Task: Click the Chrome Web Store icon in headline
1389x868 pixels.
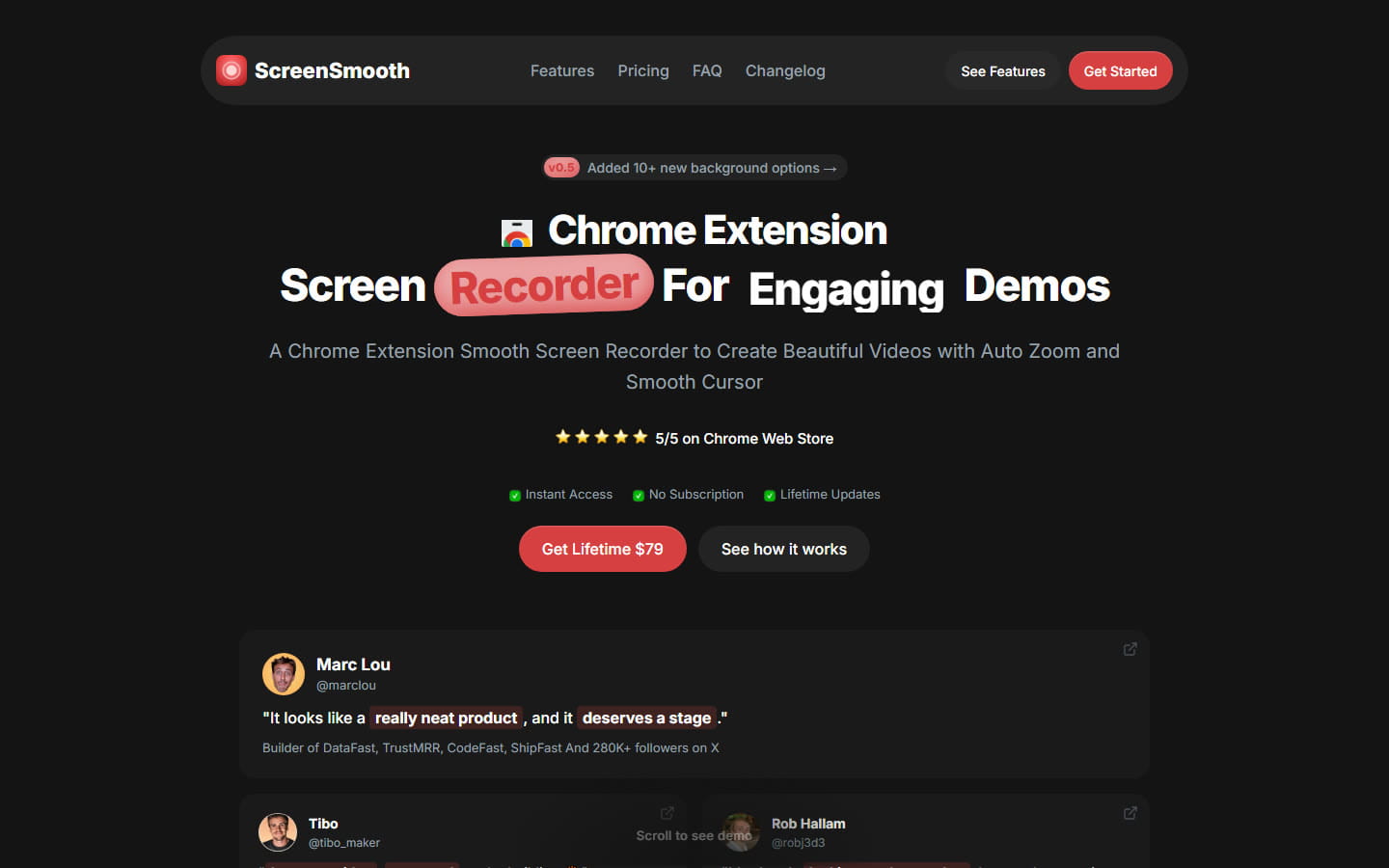Action: (x=517, y=233)
